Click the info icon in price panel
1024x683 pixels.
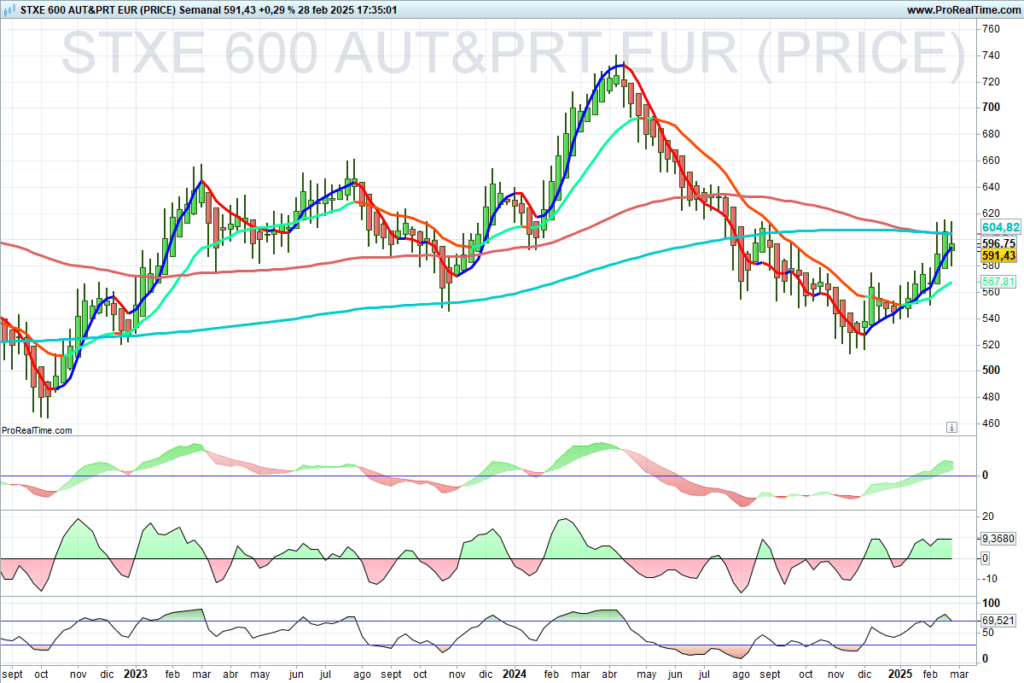click(951, 427)
